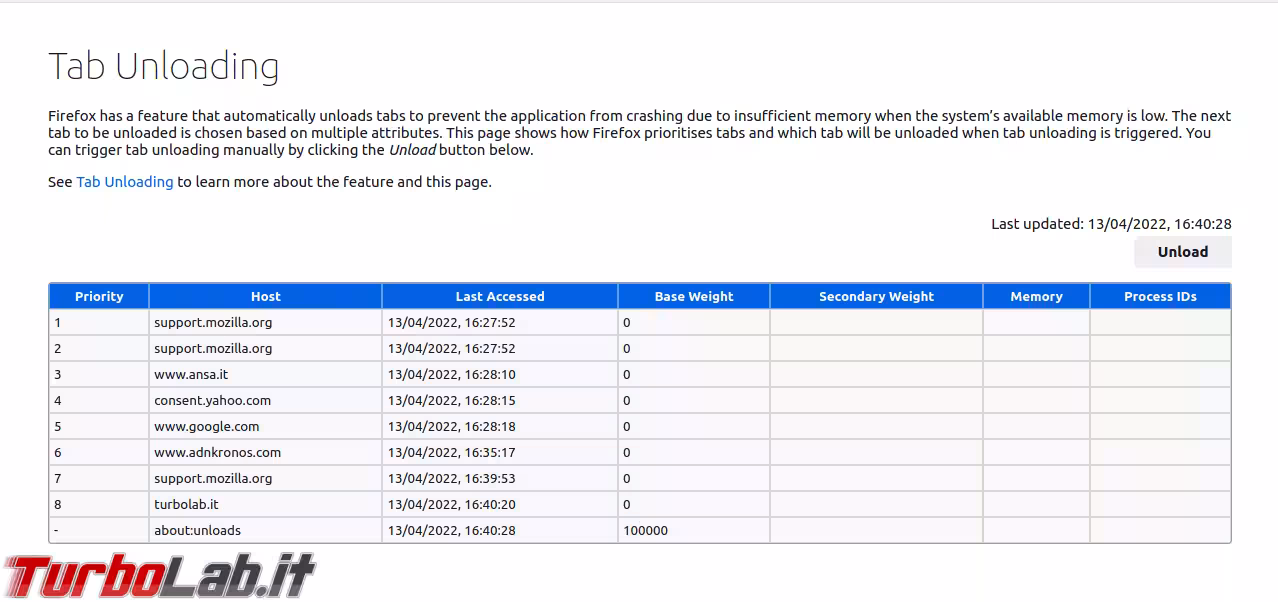Click the Host column header
Image resolution: width=1278 pixels, height=602 pixels.
tap(265, 296)
